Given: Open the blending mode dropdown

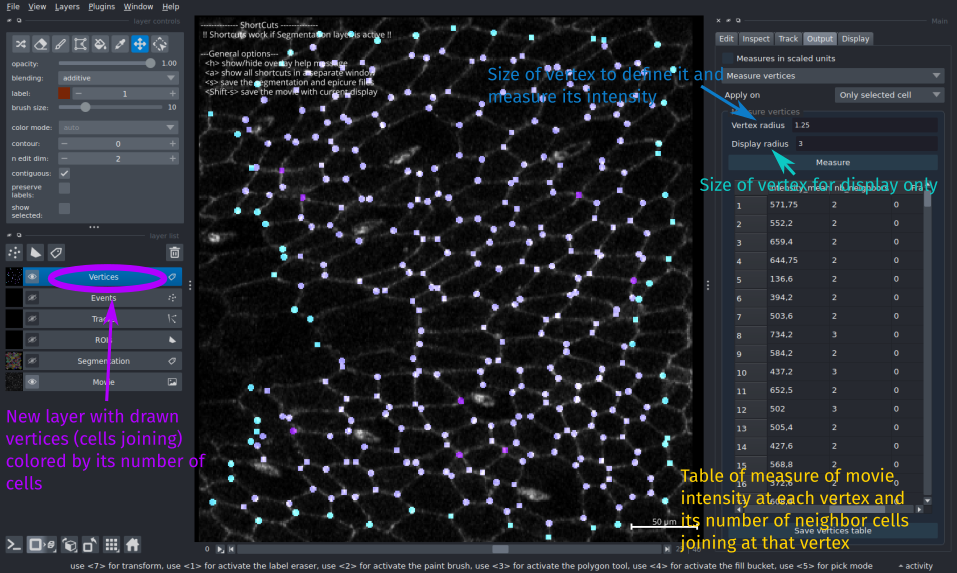Looking at the screenshot, I should click(118, 78).
